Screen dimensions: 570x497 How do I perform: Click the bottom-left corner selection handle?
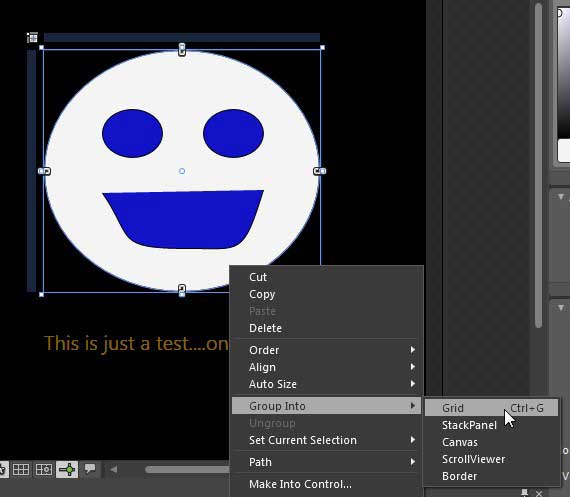(41, 294)
